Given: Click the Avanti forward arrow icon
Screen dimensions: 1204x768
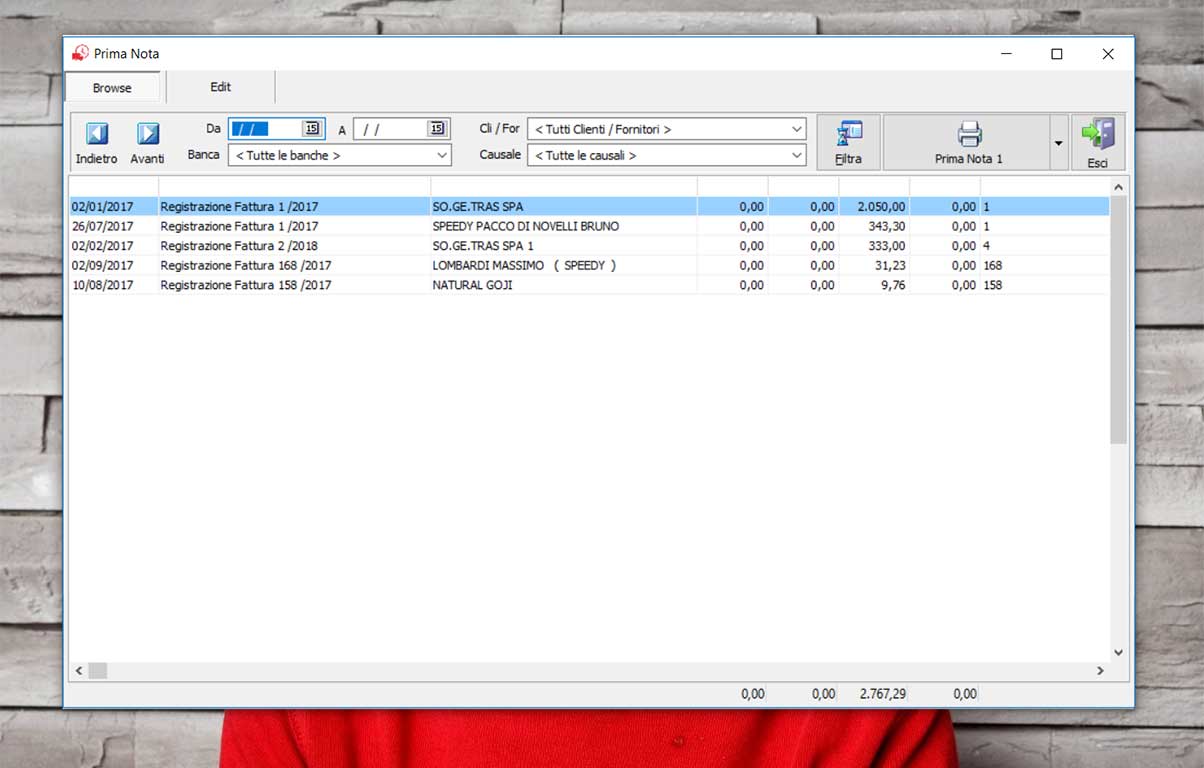Looking at the screenshot, I should pos(148,134).
